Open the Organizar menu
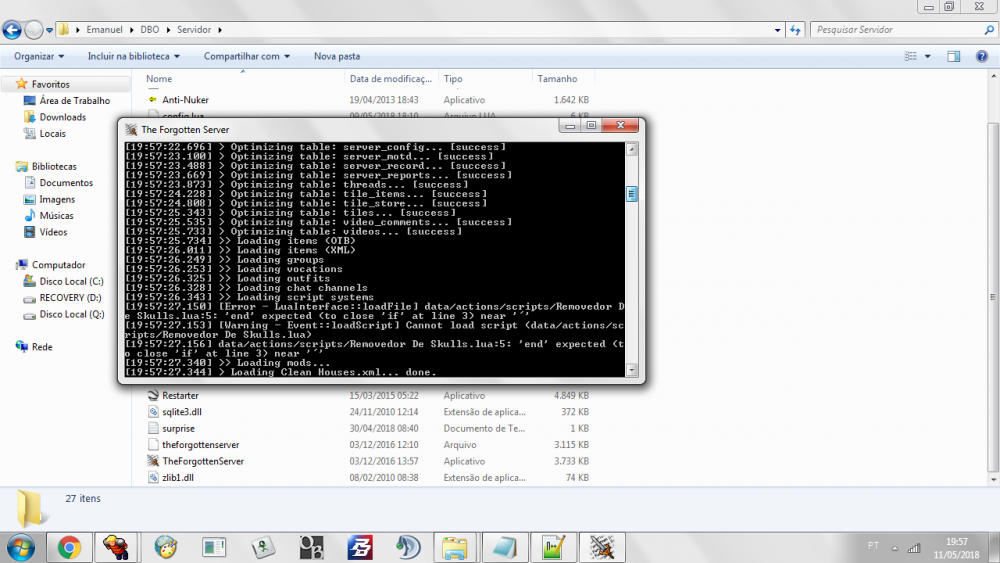This screenshot has height=563, width=1000. (x=39, y=56)
